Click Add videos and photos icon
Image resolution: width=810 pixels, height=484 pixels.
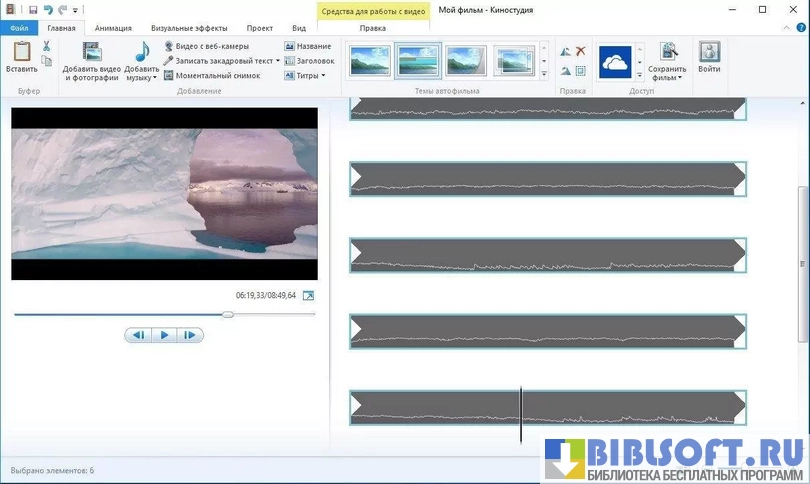[x=92, y=53]
